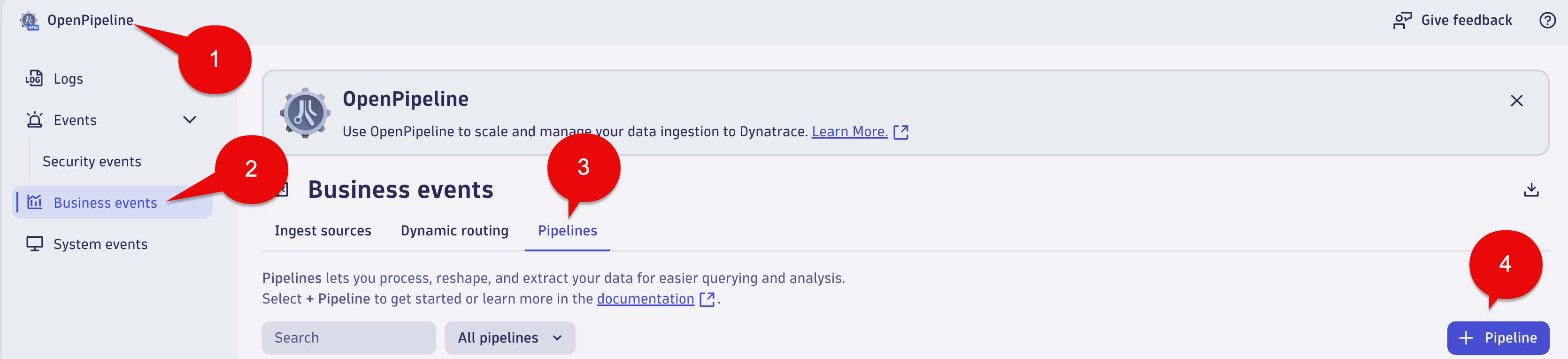The image size is (1568, 359).
Task: Click the OpenPipeline app logo icon
Action: [29, 21]
